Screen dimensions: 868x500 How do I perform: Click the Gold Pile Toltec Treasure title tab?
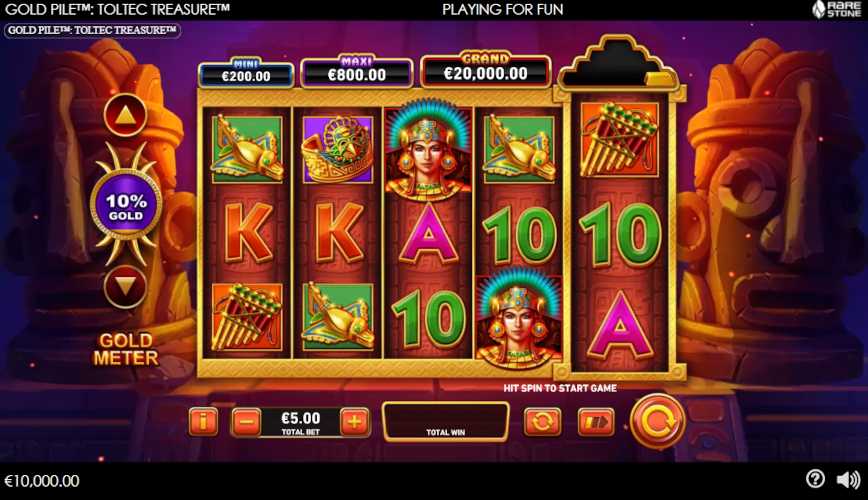tap(92, 30)
